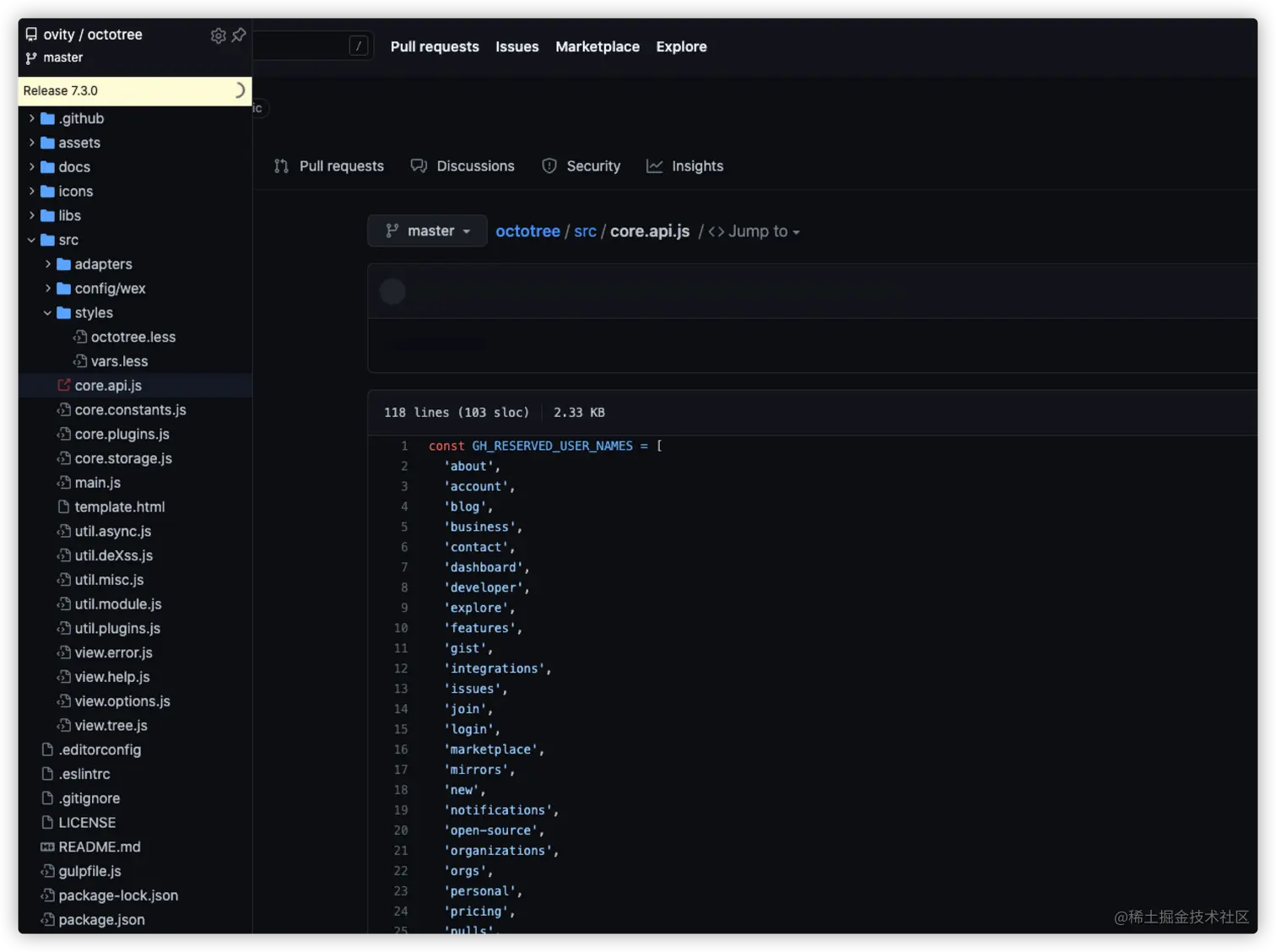Click the file icon beside vars.less

pyautogui.click(x=80, y=361)
